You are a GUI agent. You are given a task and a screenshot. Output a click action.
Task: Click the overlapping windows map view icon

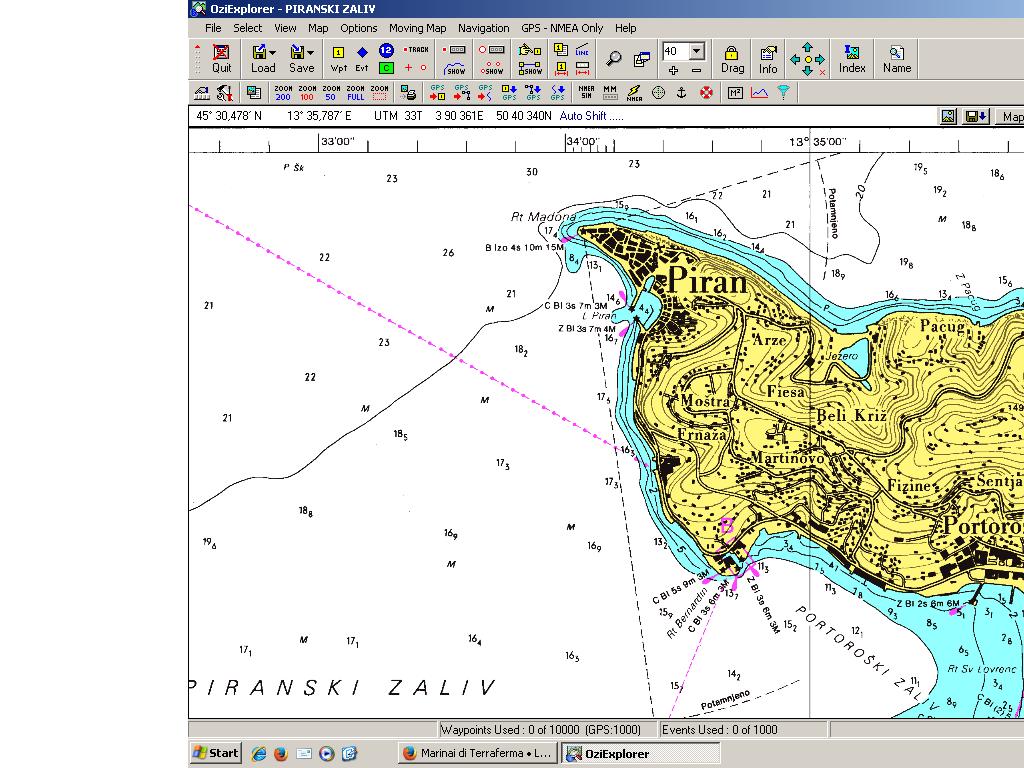642,59
